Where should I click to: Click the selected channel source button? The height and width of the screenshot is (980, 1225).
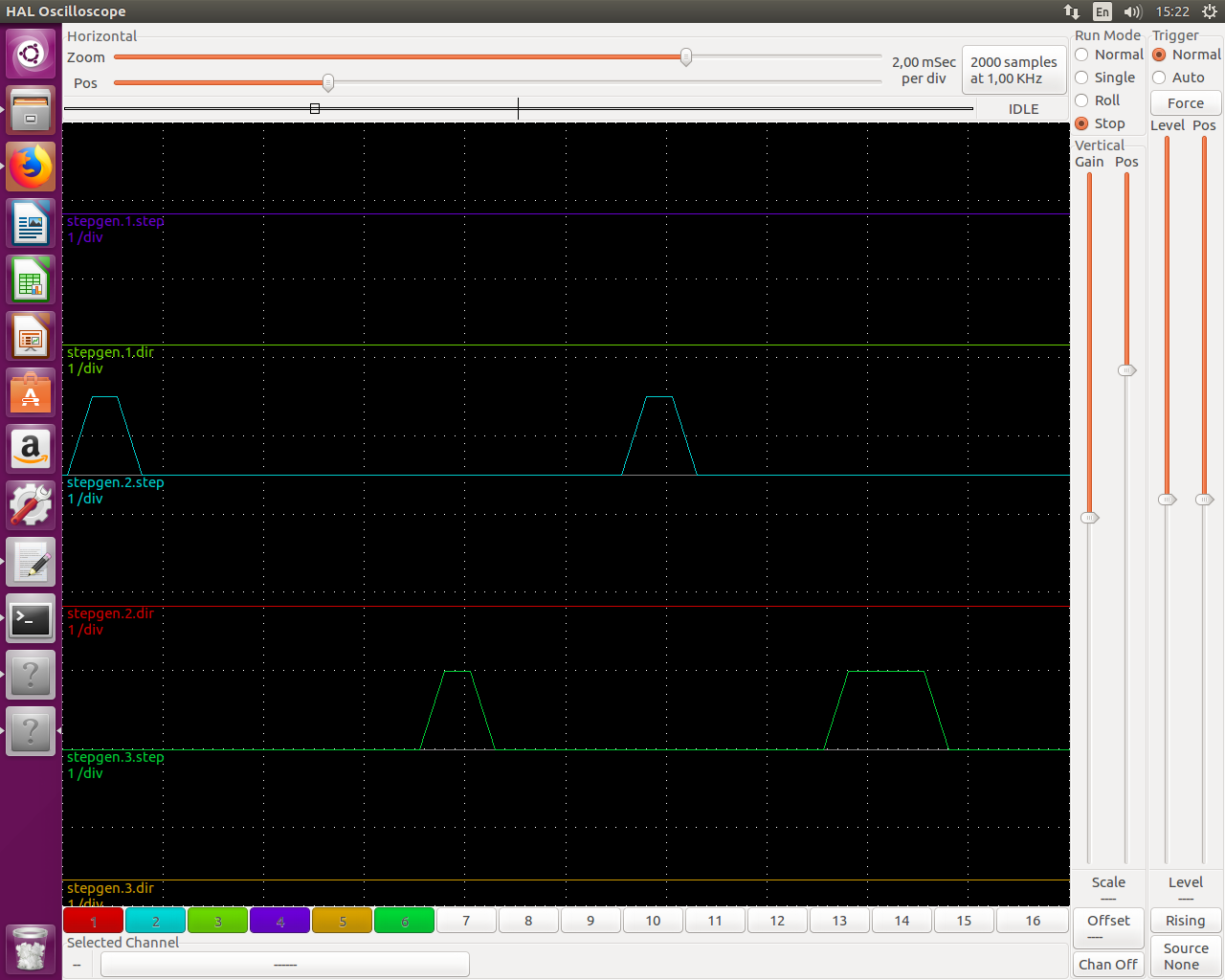(x=285, y=965)
